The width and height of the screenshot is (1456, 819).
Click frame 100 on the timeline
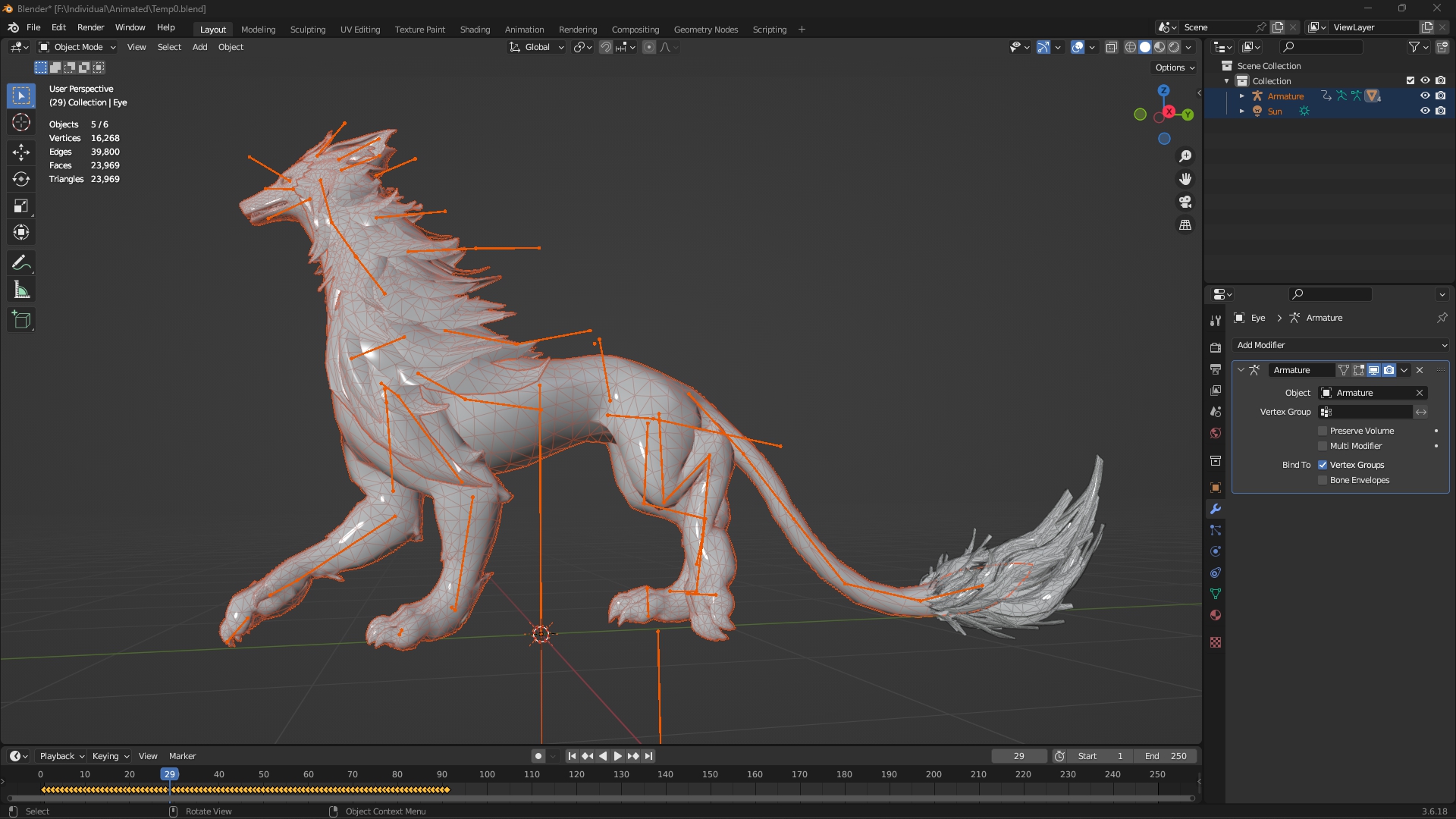click(487, 774)
